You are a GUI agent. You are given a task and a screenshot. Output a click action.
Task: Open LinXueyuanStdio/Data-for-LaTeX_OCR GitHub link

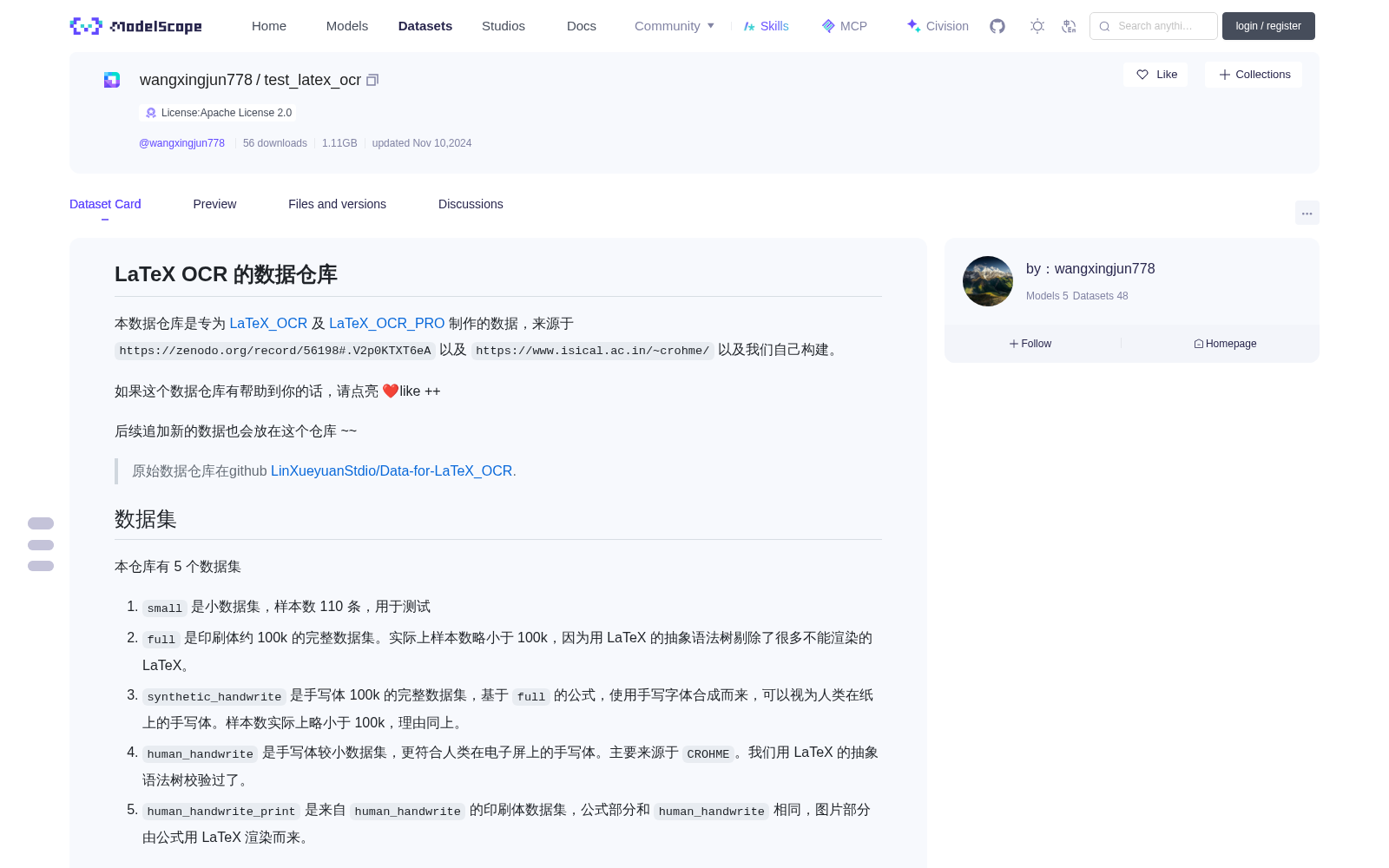pos(392,470)
